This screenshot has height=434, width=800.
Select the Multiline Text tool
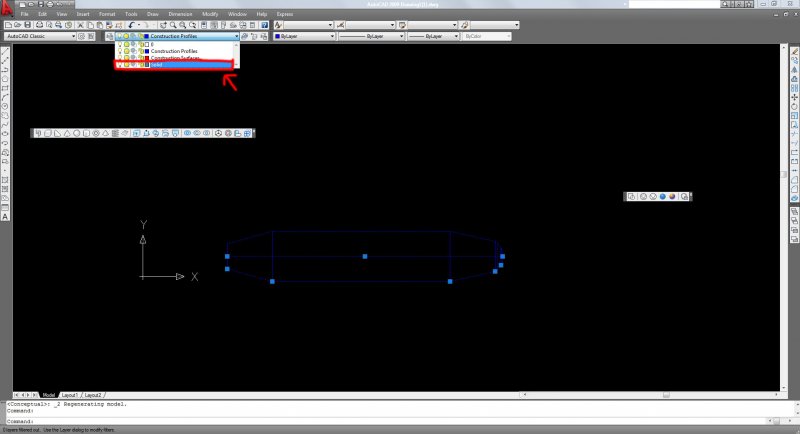pos(5,217)
